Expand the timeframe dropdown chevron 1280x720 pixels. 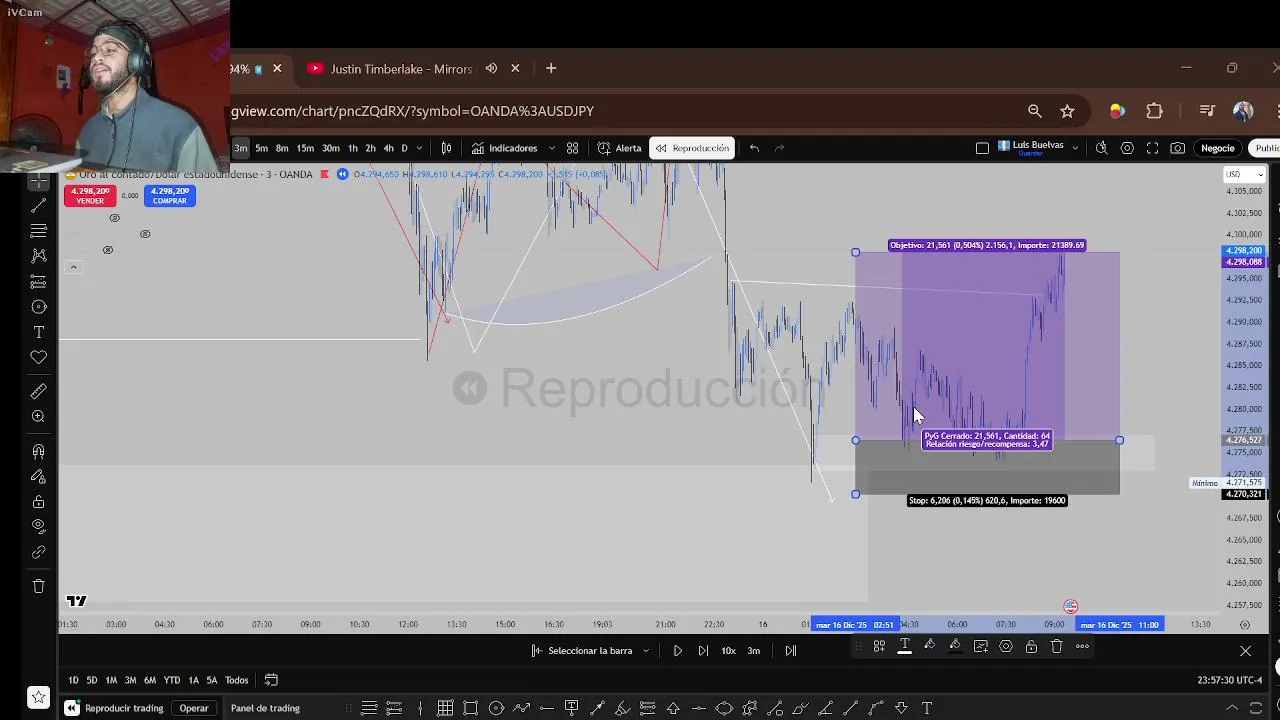419,148
